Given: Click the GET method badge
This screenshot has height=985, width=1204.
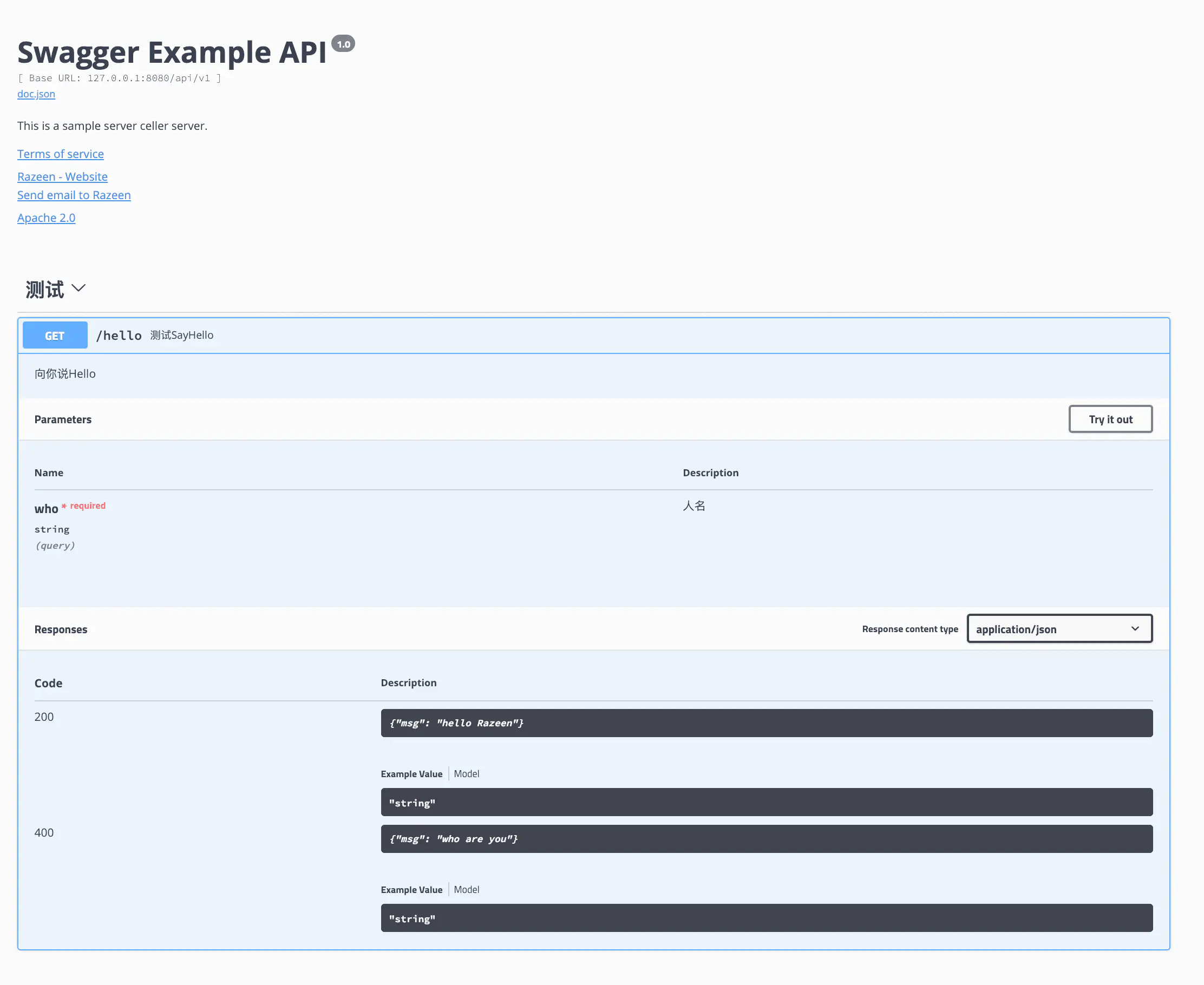Looking at the screenshot, I should coord(55,336).
